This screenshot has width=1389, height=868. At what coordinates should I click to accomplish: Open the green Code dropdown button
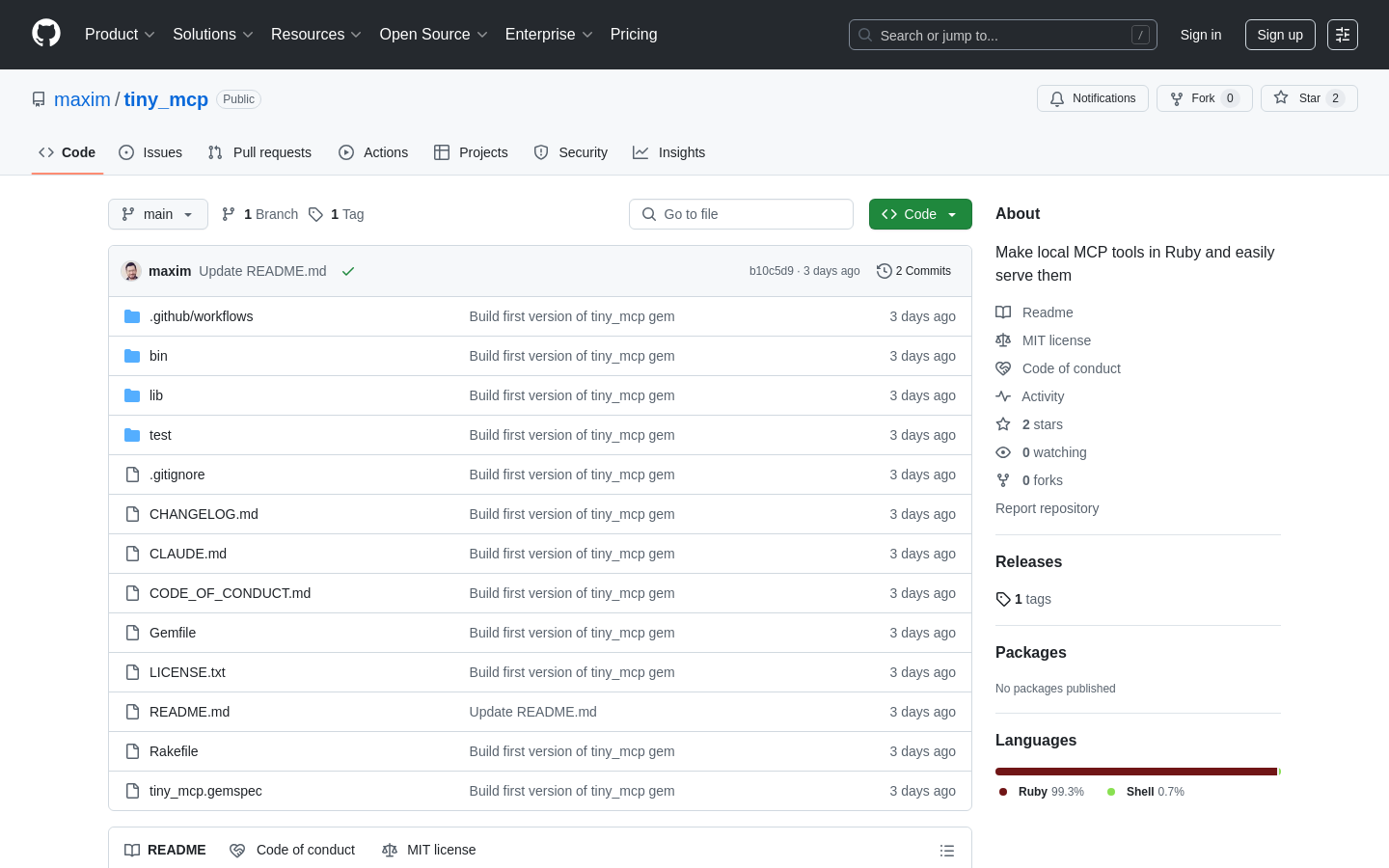click(x=920, y=214)
